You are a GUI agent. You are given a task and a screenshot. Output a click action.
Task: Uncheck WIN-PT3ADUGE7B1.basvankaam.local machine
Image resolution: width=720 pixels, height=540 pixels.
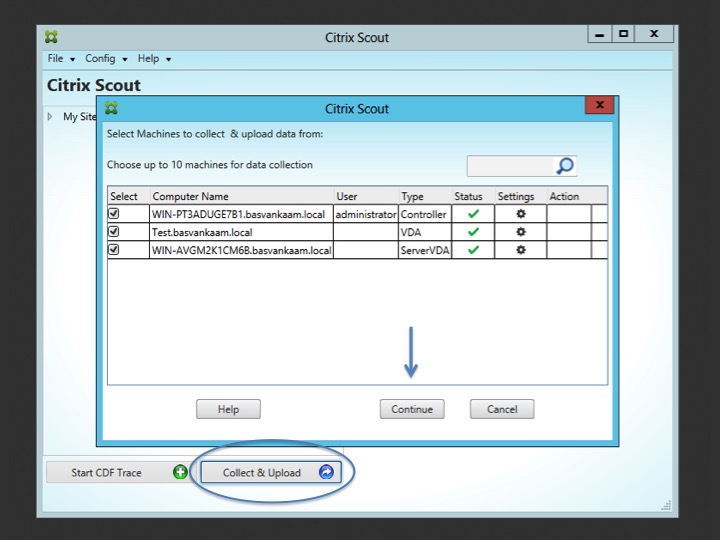(113, 214)
